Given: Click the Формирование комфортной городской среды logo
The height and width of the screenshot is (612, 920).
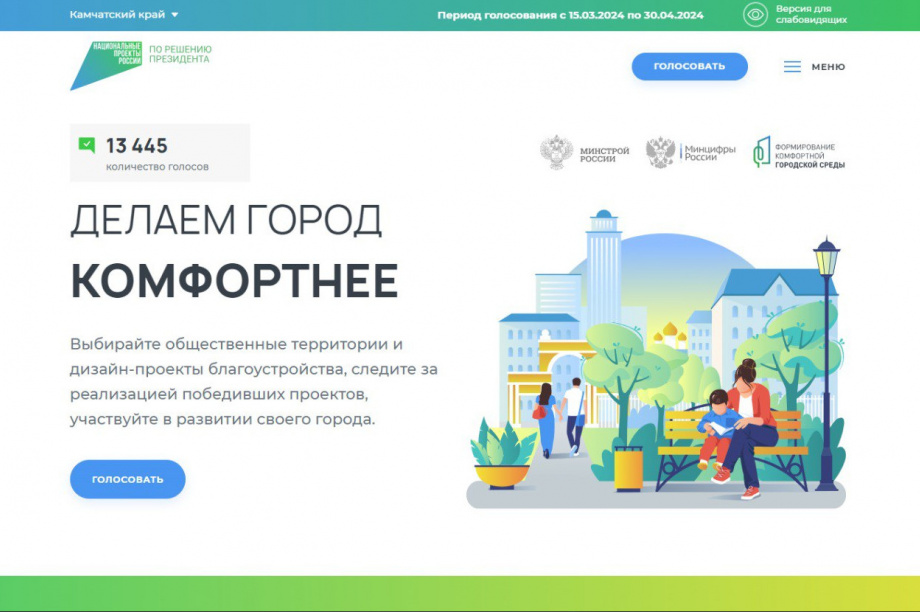Looking at the screenshot, I should coord(799,154).
